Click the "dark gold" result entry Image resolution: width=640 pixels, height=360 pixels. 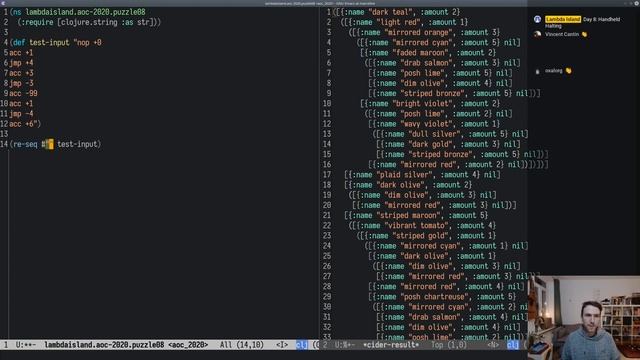(448, 144)
